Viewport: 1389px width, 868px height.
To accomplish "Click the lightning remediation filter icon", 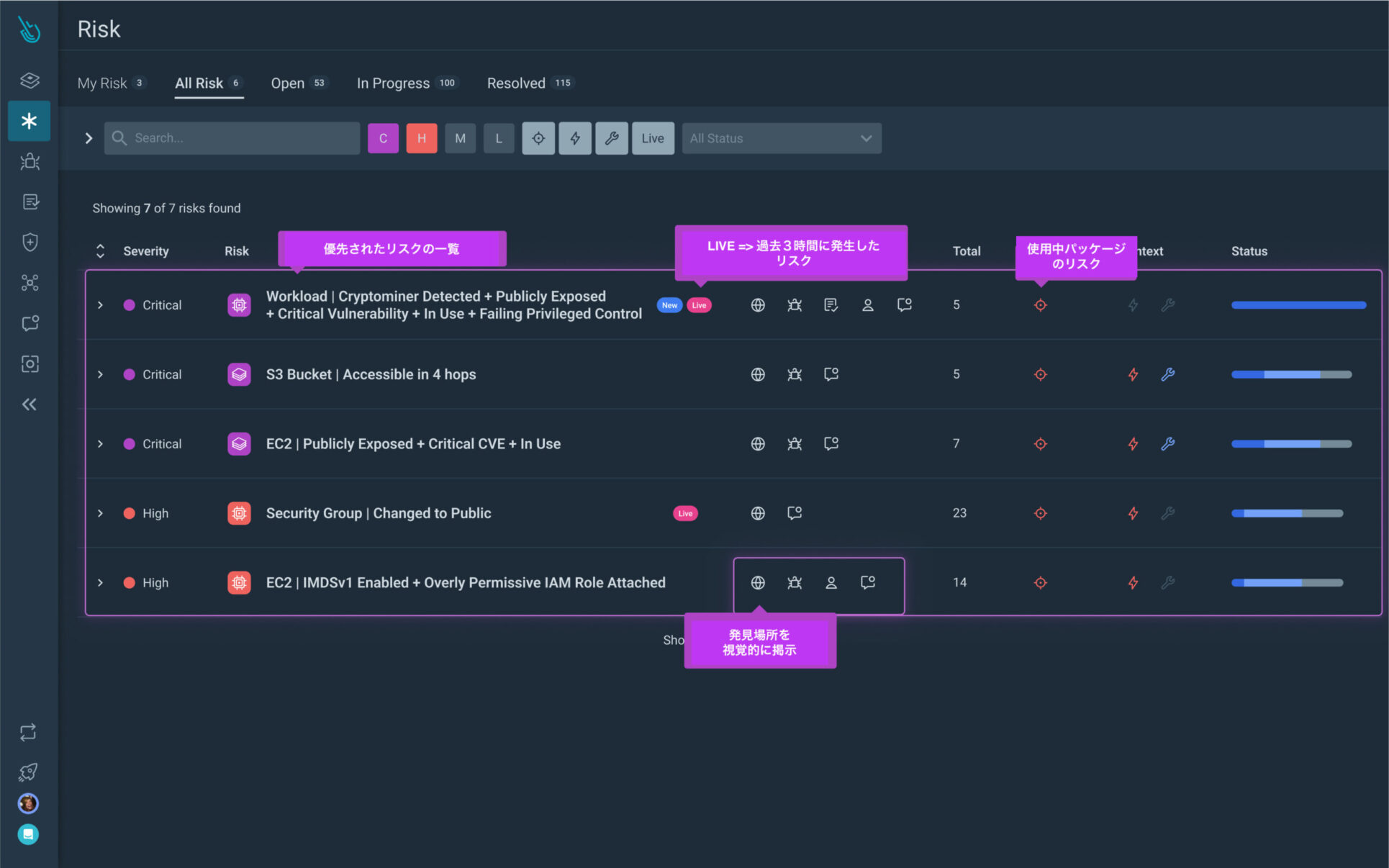I will coord(574,137).
